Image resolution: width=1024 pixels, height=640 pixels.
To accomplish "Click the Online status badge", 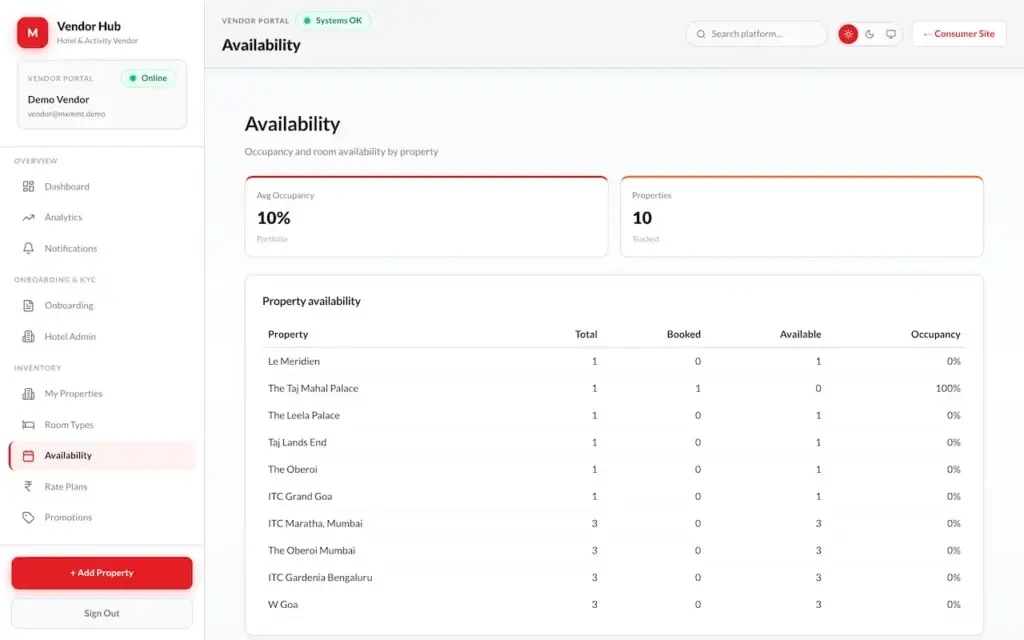I will pyautogui.click(x=148, y=78).
